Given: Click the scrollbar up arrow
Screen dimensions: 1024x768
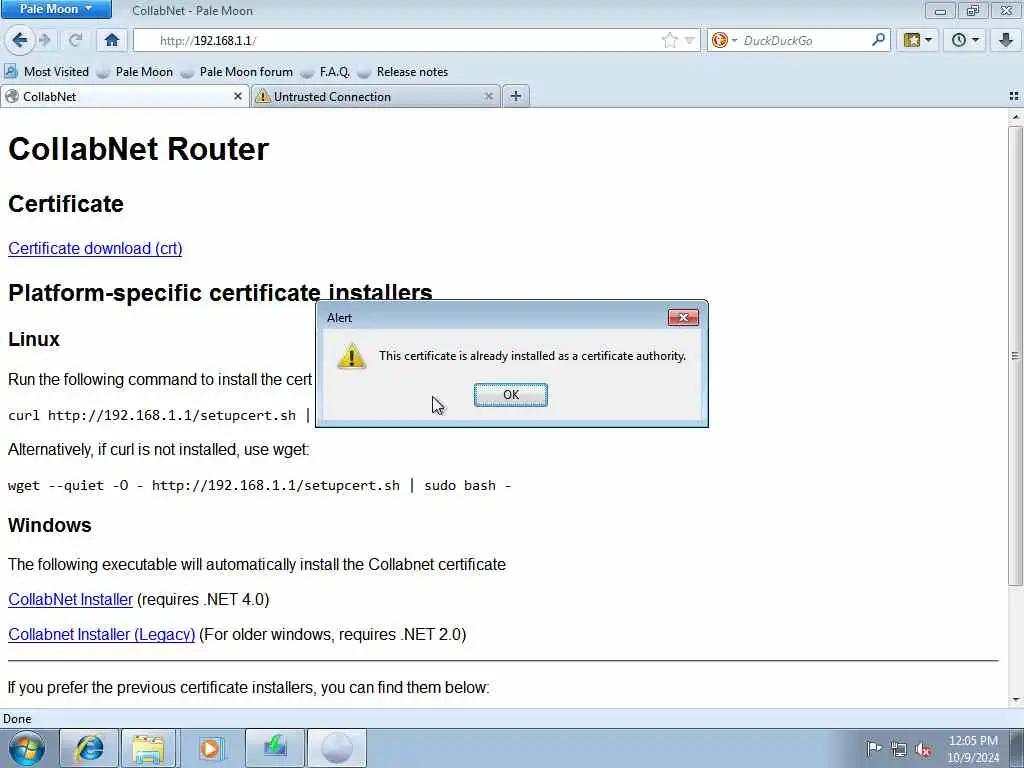Looking at the screenshot, I should tap(1015, 117).
